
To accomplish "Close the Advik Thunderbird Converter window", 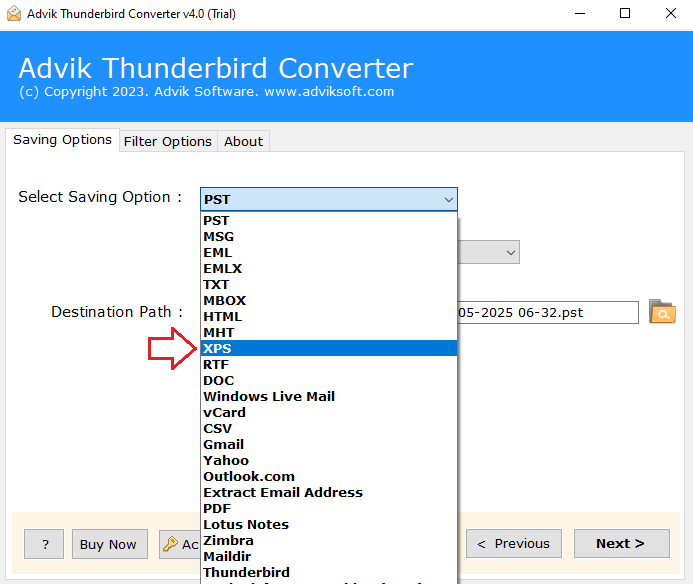I will point(670,14).
